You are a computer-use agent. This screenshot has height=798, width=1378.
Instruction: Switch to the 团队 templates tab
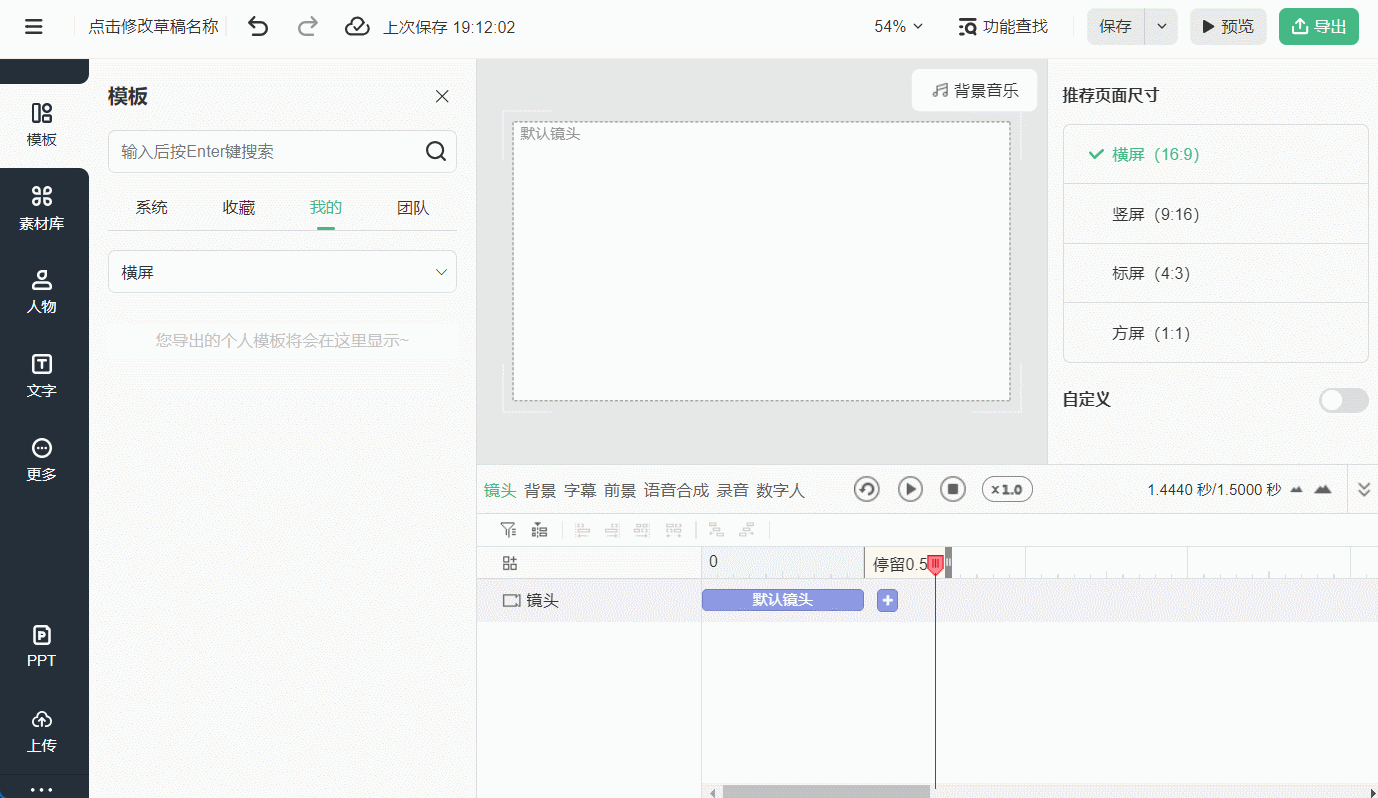point(413,208)
